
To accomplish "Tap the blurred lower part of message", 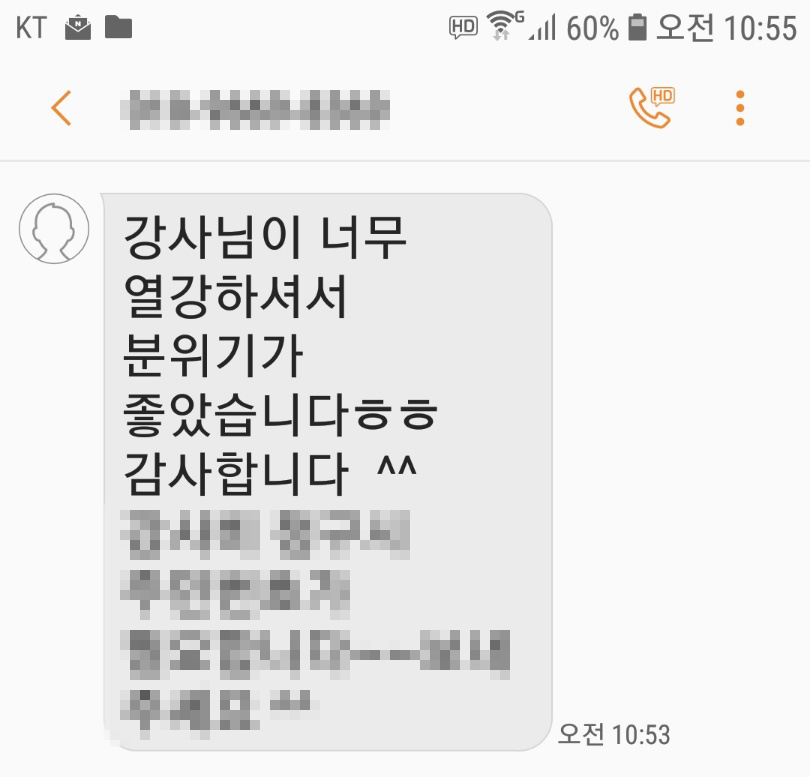I will [315, 623].
